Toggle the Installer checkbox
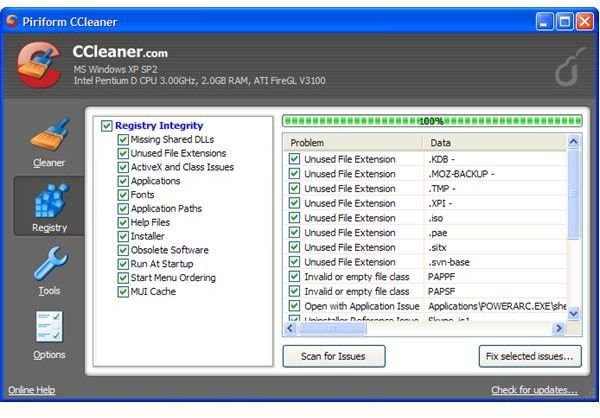Screen dimensions: 600x418 123,236
